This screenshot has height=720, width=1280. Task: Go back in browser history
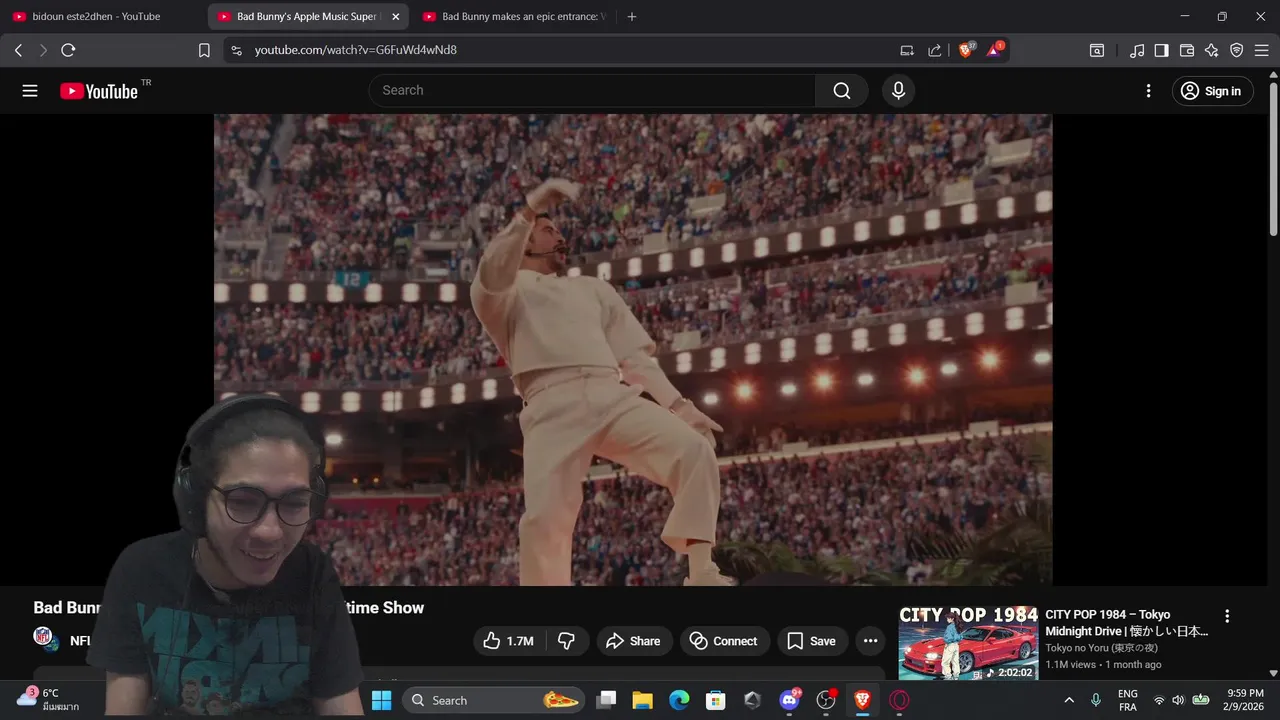coord(18,50)
